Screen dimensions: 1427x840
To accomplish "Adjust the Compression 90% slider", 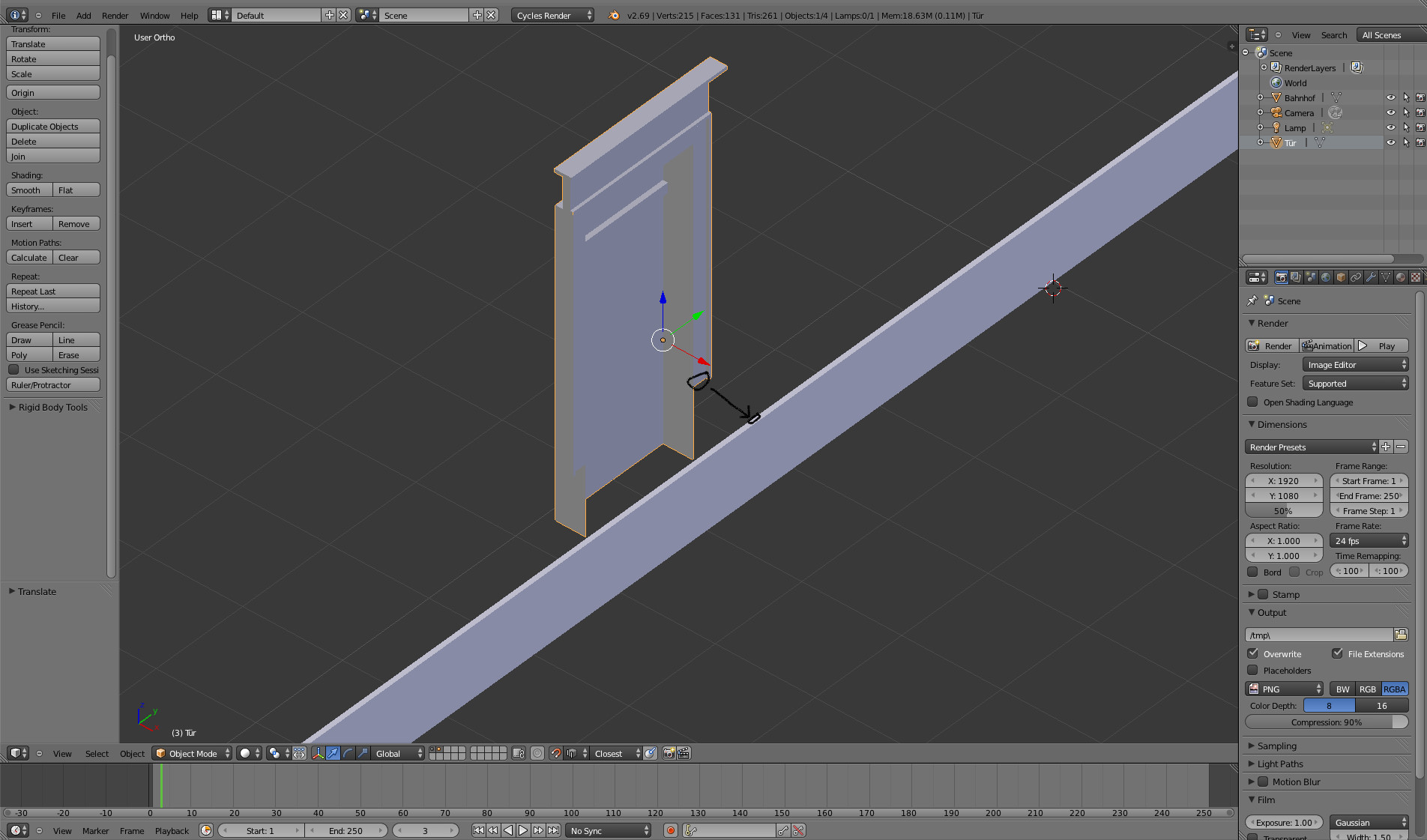I will coord(1326,722).
